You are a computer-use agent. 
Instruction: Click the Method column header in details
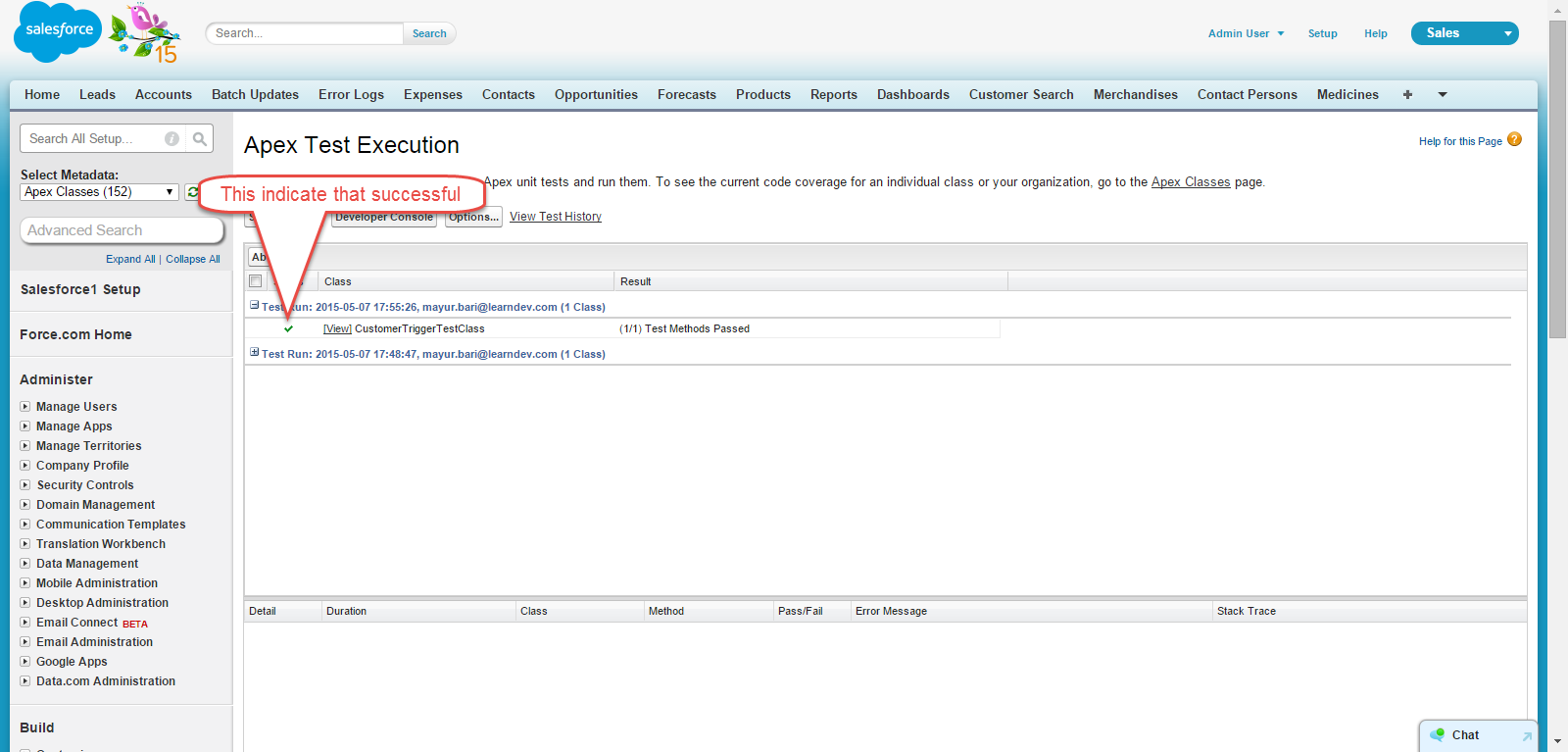709,611
